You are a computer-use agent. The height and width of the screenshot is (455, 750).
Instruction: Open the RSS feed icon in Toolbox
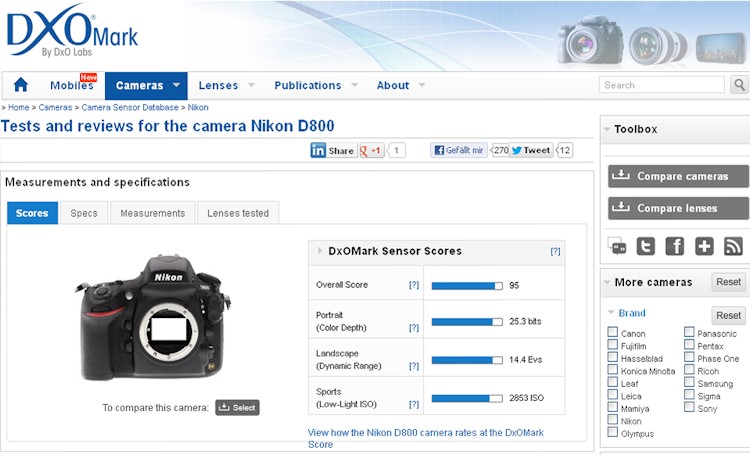tap(733, 246)
